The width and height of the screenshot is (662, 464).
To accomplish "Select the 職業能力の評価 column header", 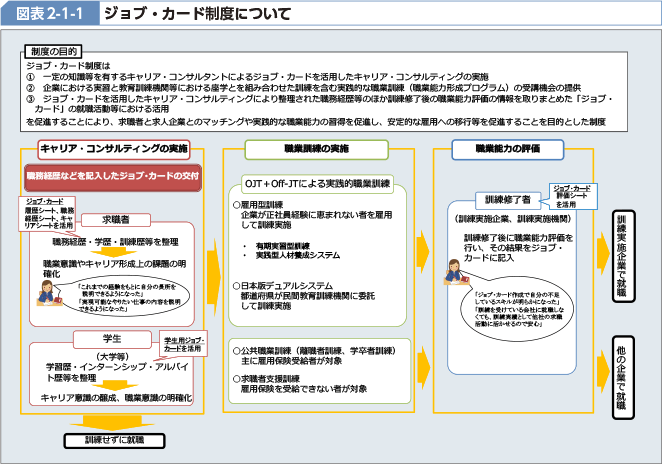I will coord(509,148).
